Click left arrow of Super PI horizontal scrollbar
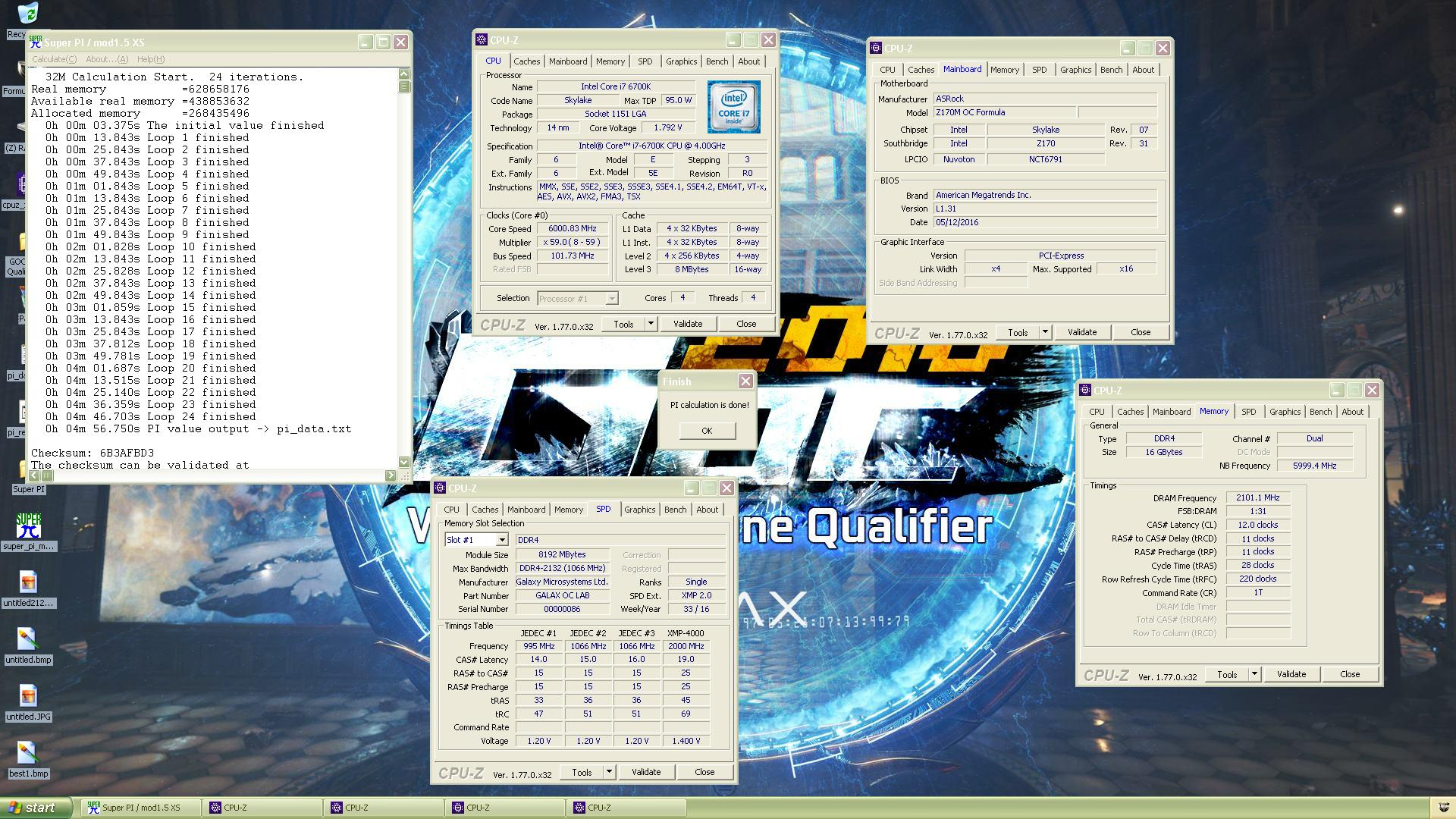1456x819 pixels. (x=34, y=475)
